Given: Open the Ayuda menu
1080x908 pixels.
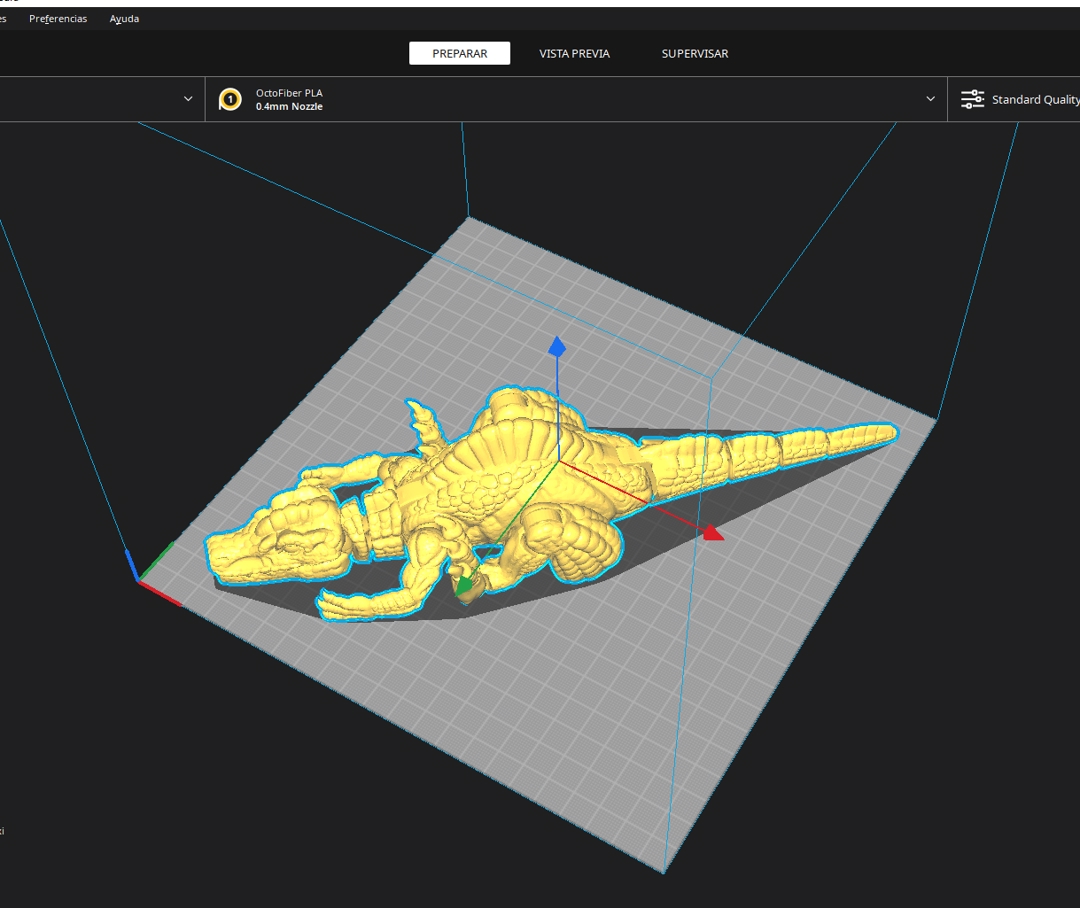Looking at the screenshot, I should [x=124, y=19].
